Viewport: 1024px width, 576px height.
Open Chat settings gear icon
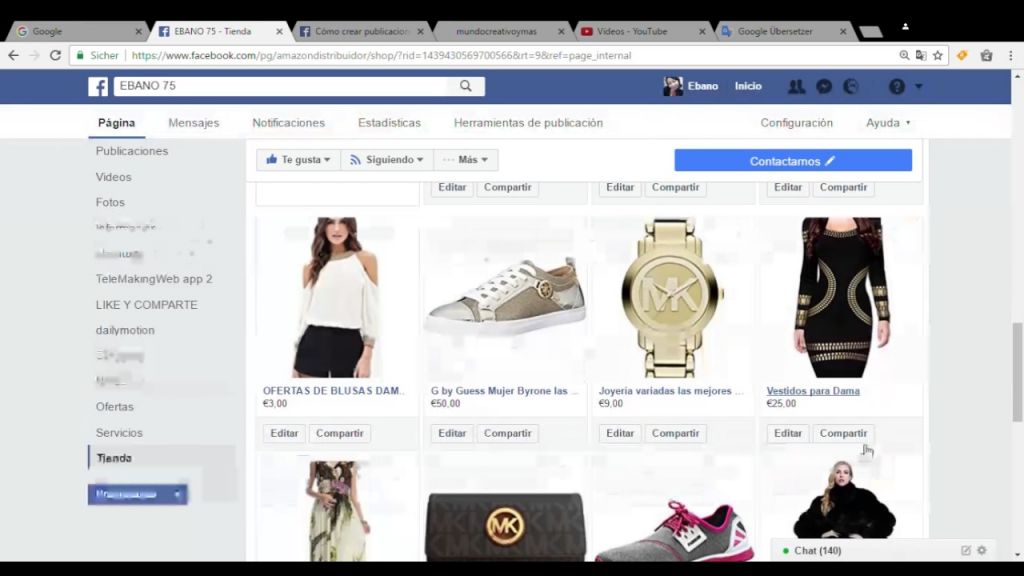[981, 551]
